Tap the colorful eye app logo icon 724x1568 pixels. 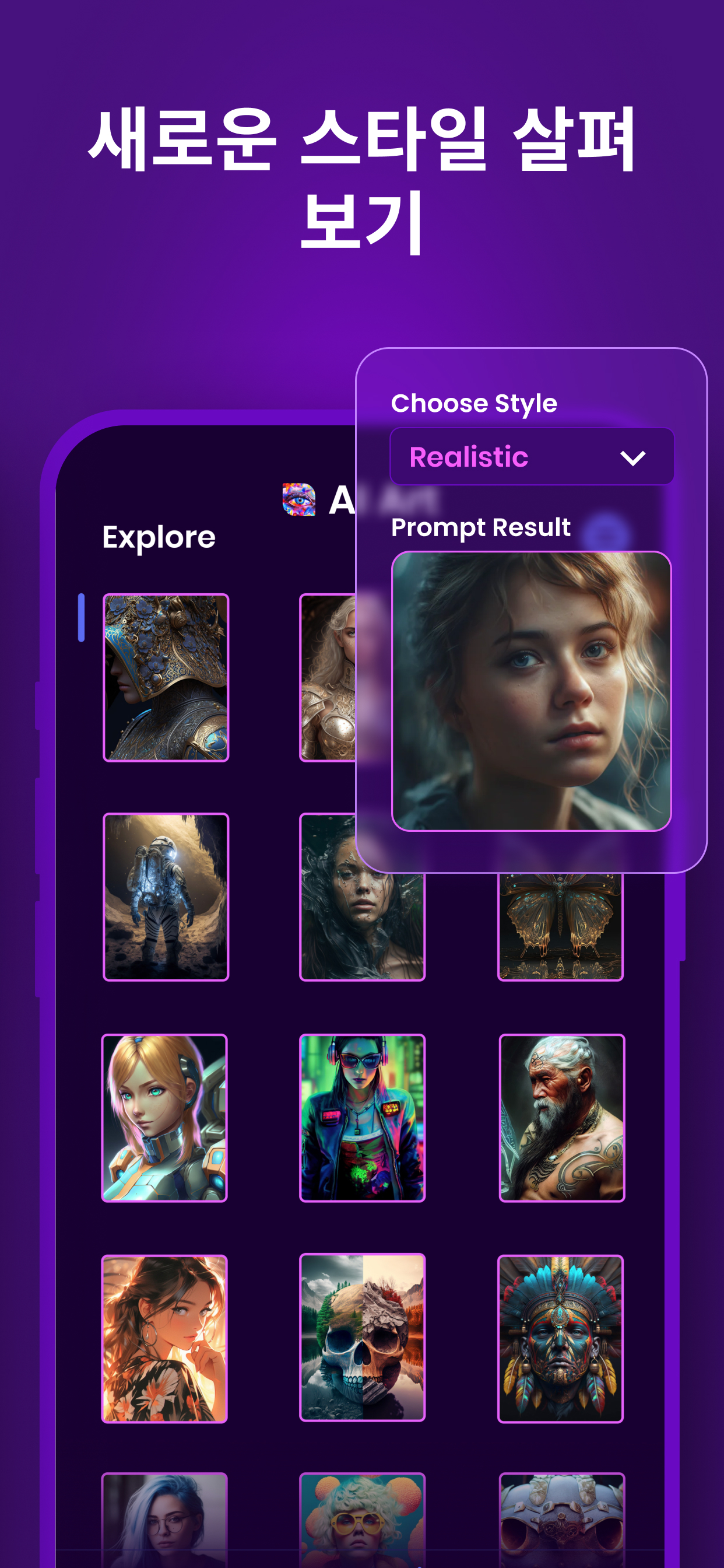coord(298,499)
